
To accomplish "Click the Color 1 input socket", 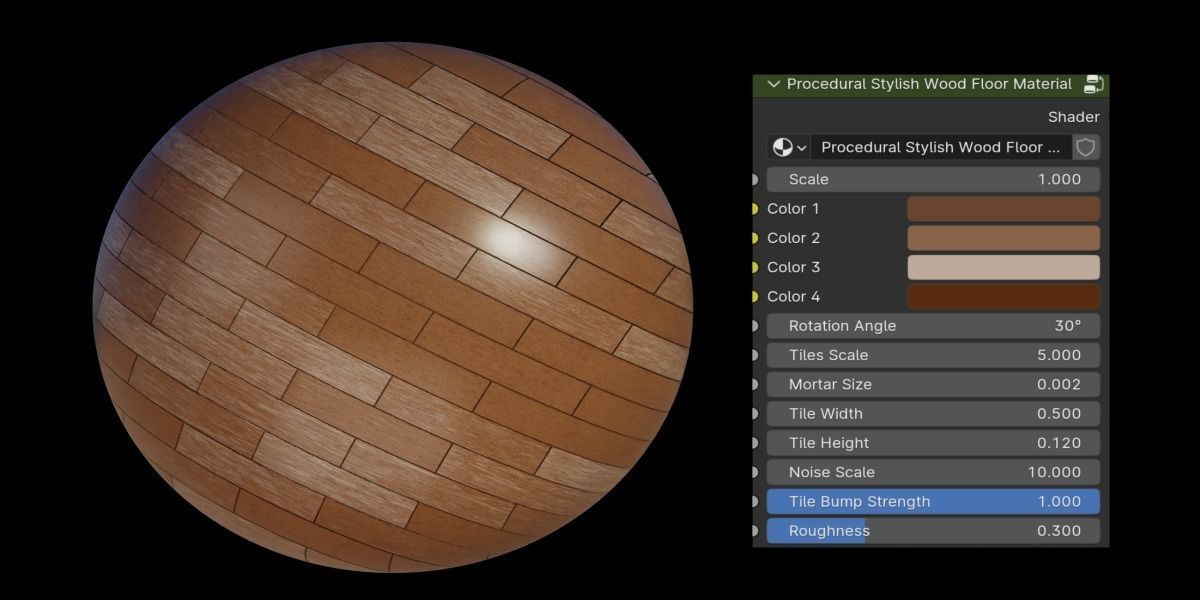I will [x=754, y=208].
